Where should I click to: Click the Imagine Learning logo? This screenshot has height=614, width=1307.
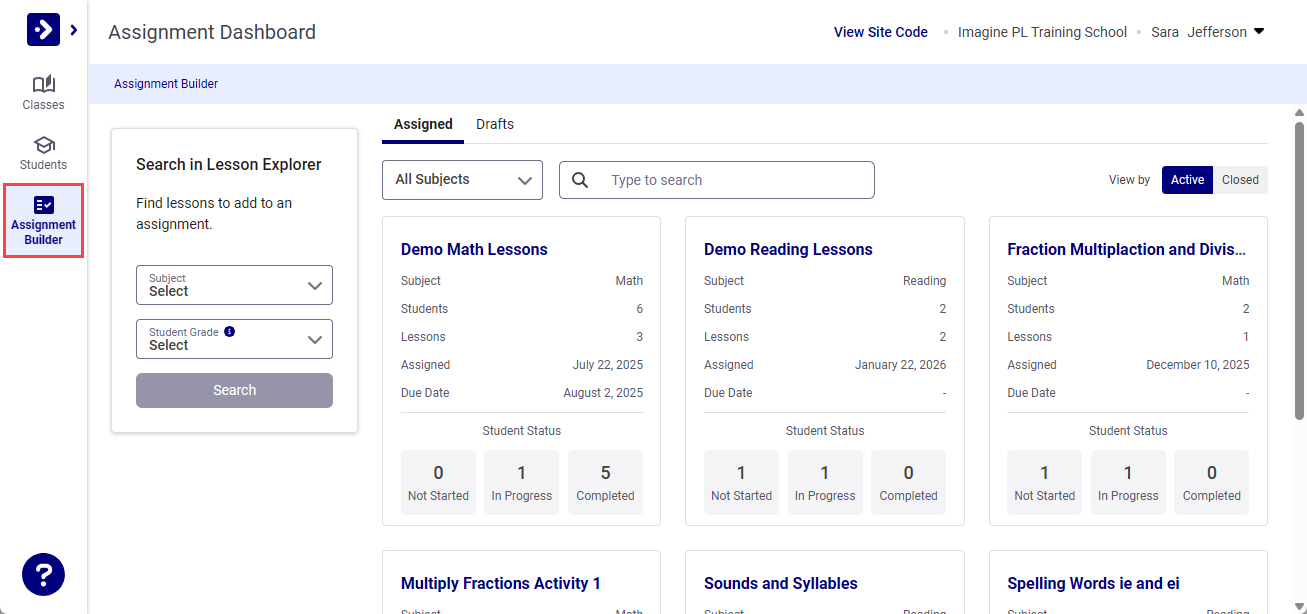coord(42,29)
